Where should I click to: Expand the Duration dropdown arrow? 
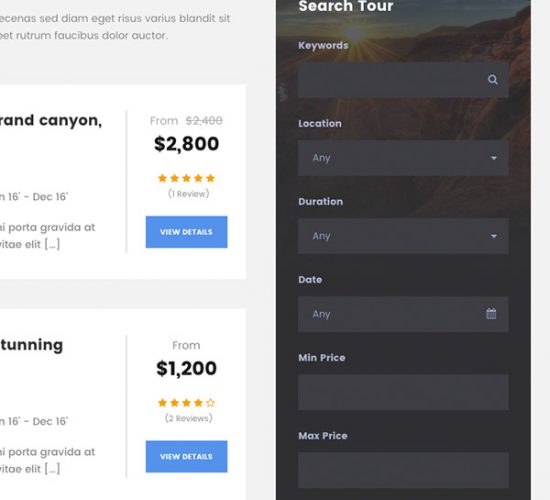tap(494, 236)
